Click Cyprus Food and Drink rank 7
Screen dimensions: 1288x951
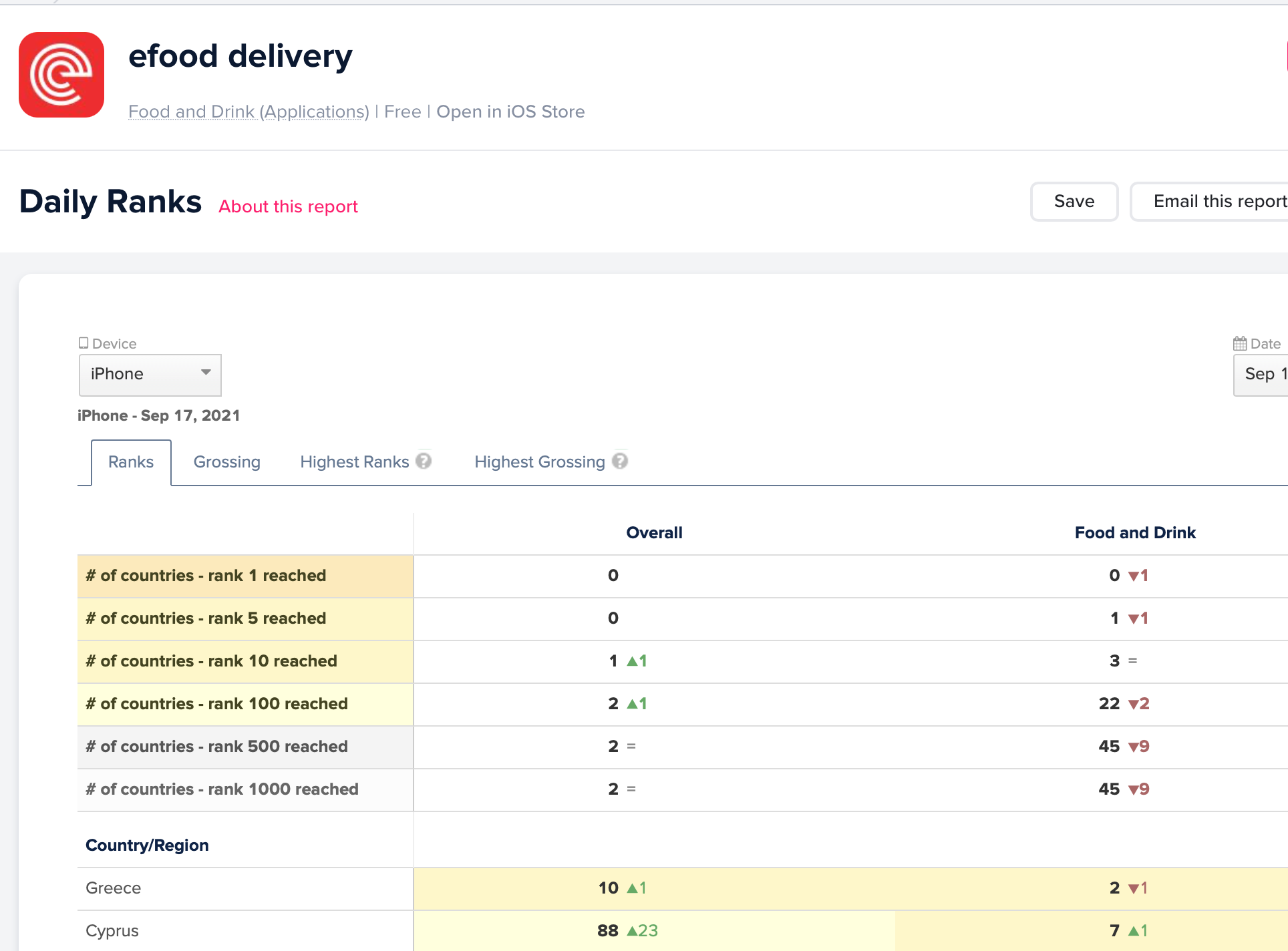[x=1114, y=931]
